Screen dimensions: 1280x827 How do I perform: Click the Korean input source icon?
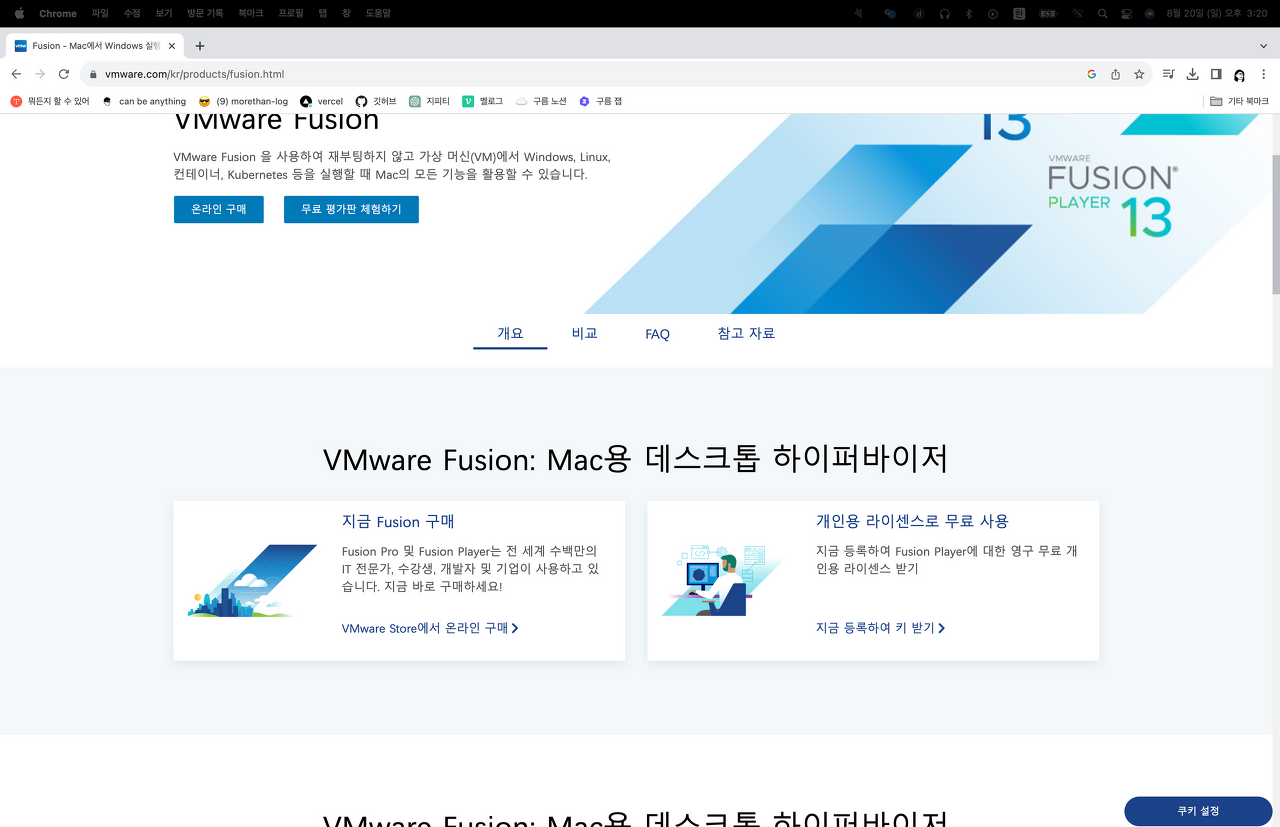1019,13
